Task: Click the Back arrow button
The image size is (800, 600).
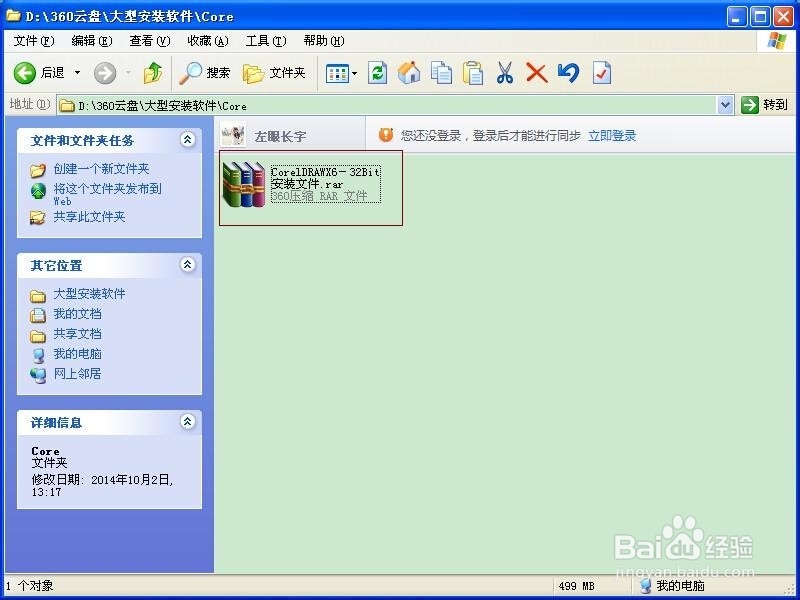Action: 24,73
